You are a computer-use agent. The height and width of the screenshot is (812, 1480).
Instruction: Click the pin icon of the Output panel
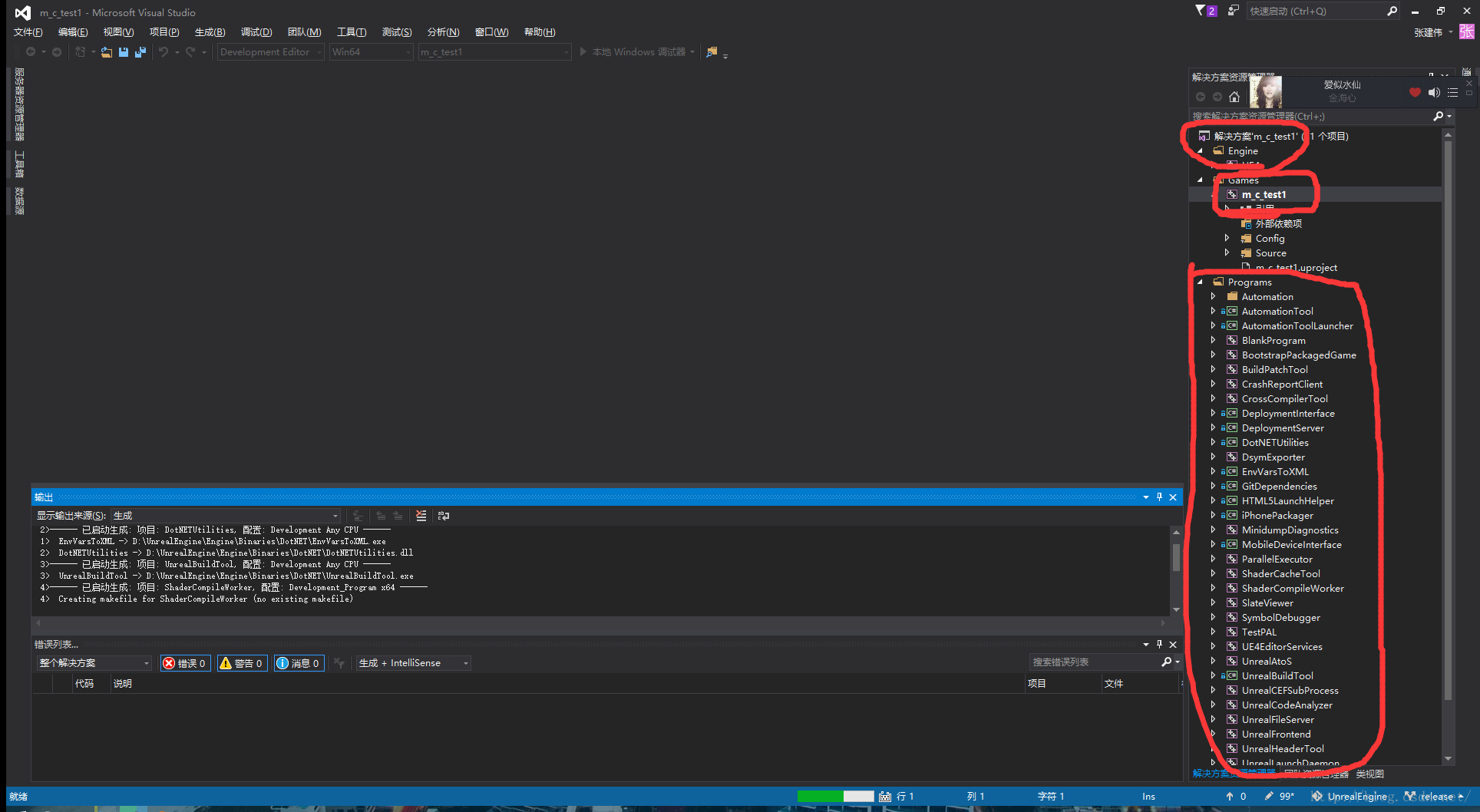pyautogui.click(x=1160, y=497)
